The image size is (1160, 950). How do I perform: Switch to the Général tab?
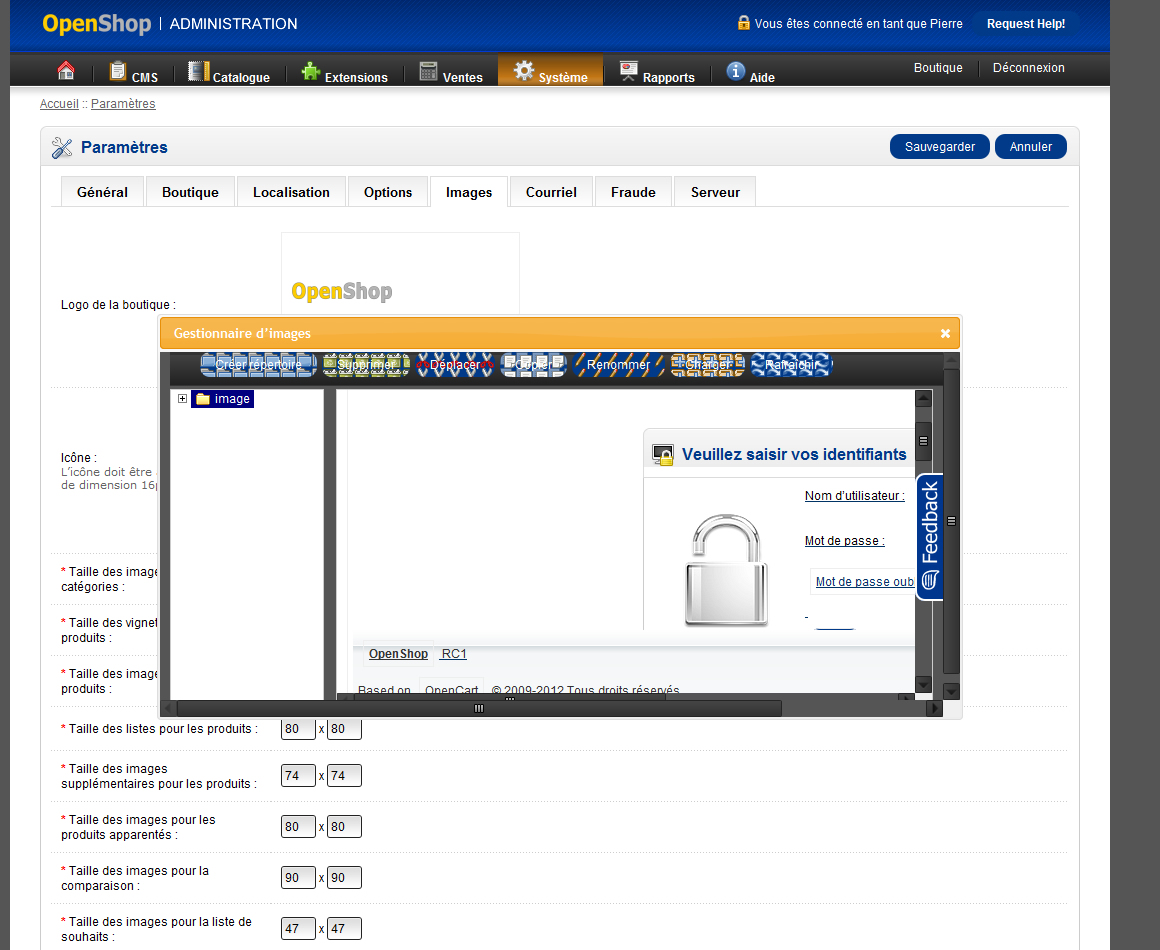102,192
